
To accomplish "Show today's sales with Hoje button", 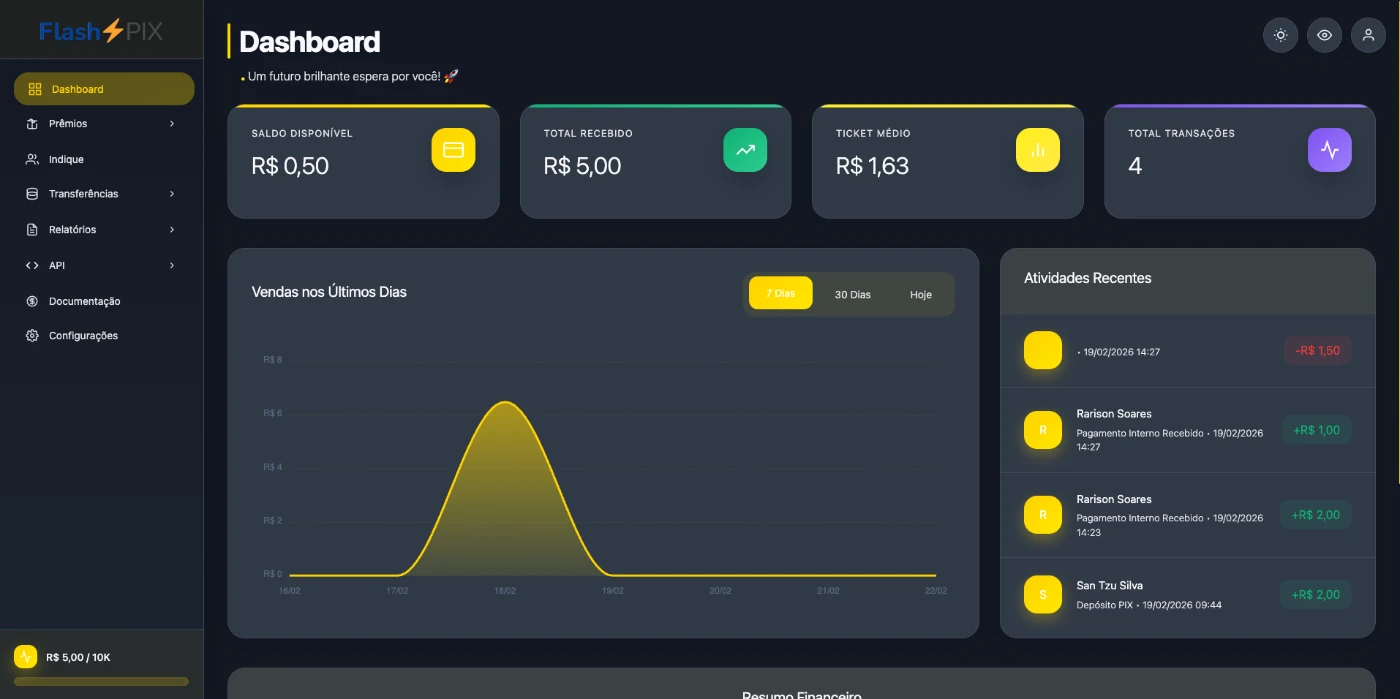I will point(920,295).
